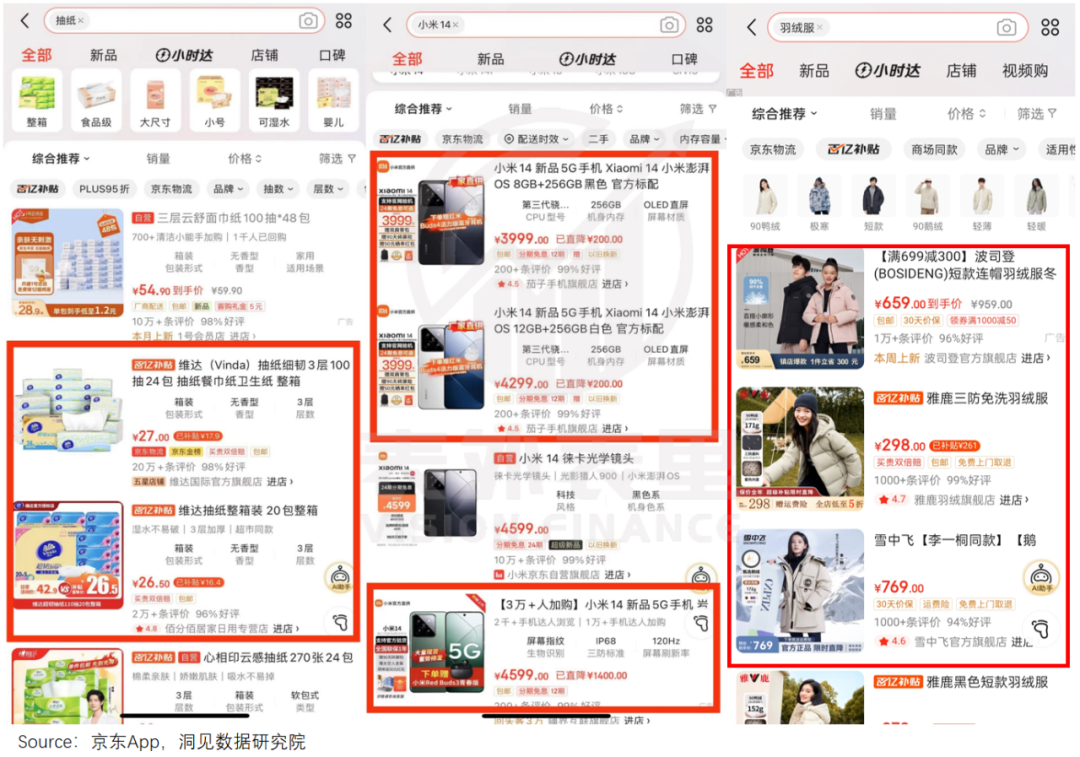Image resolution: width=1080 pixels, height=757 pixels.
Task: Open footprint history icon in 羽绒服 results
Action: point(1041,628)
